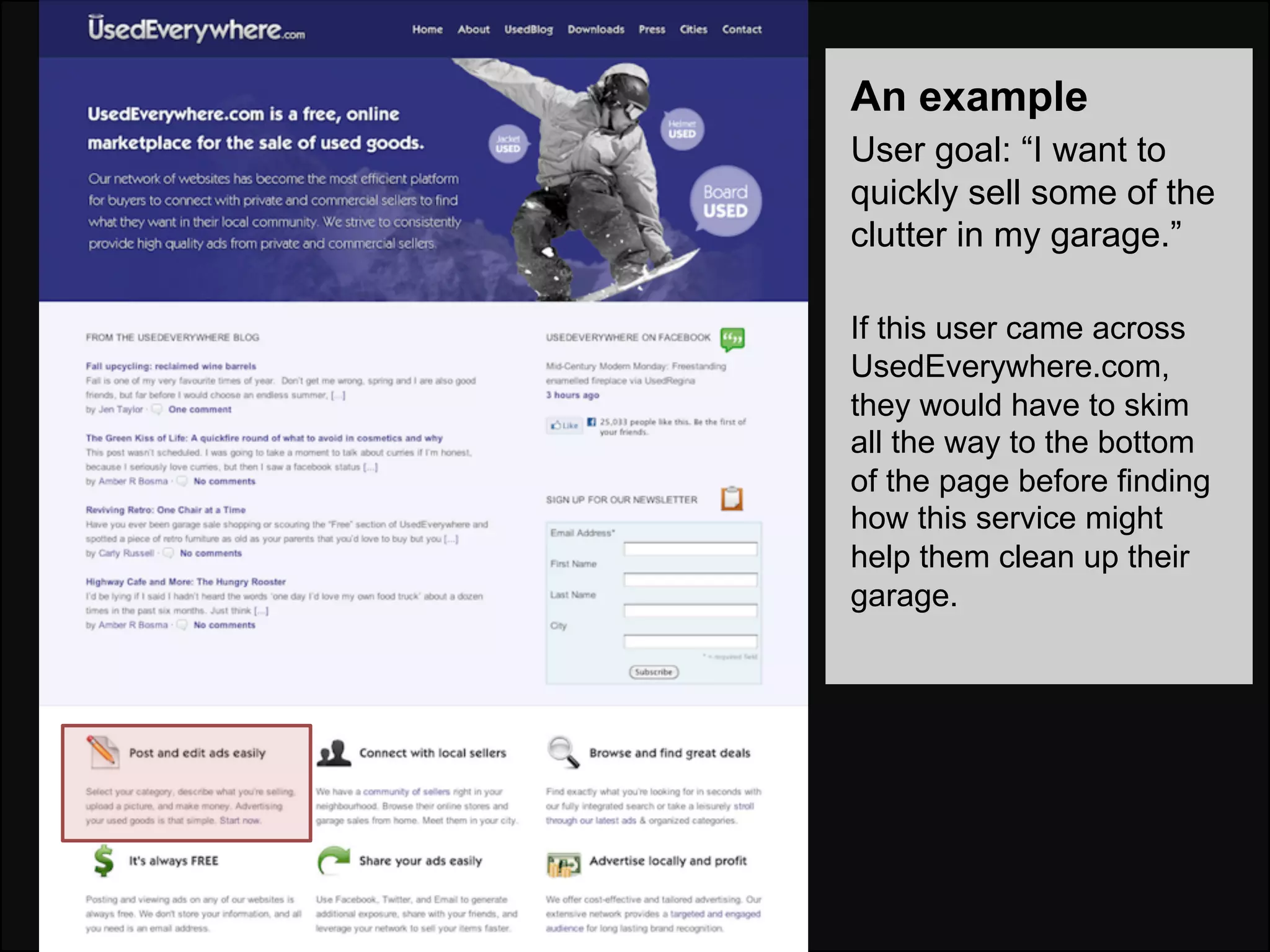Click the Share your ads easily heading
The width and height of the screenshot is (1270, 952).
pyautogui.click(x=420, y=861)
